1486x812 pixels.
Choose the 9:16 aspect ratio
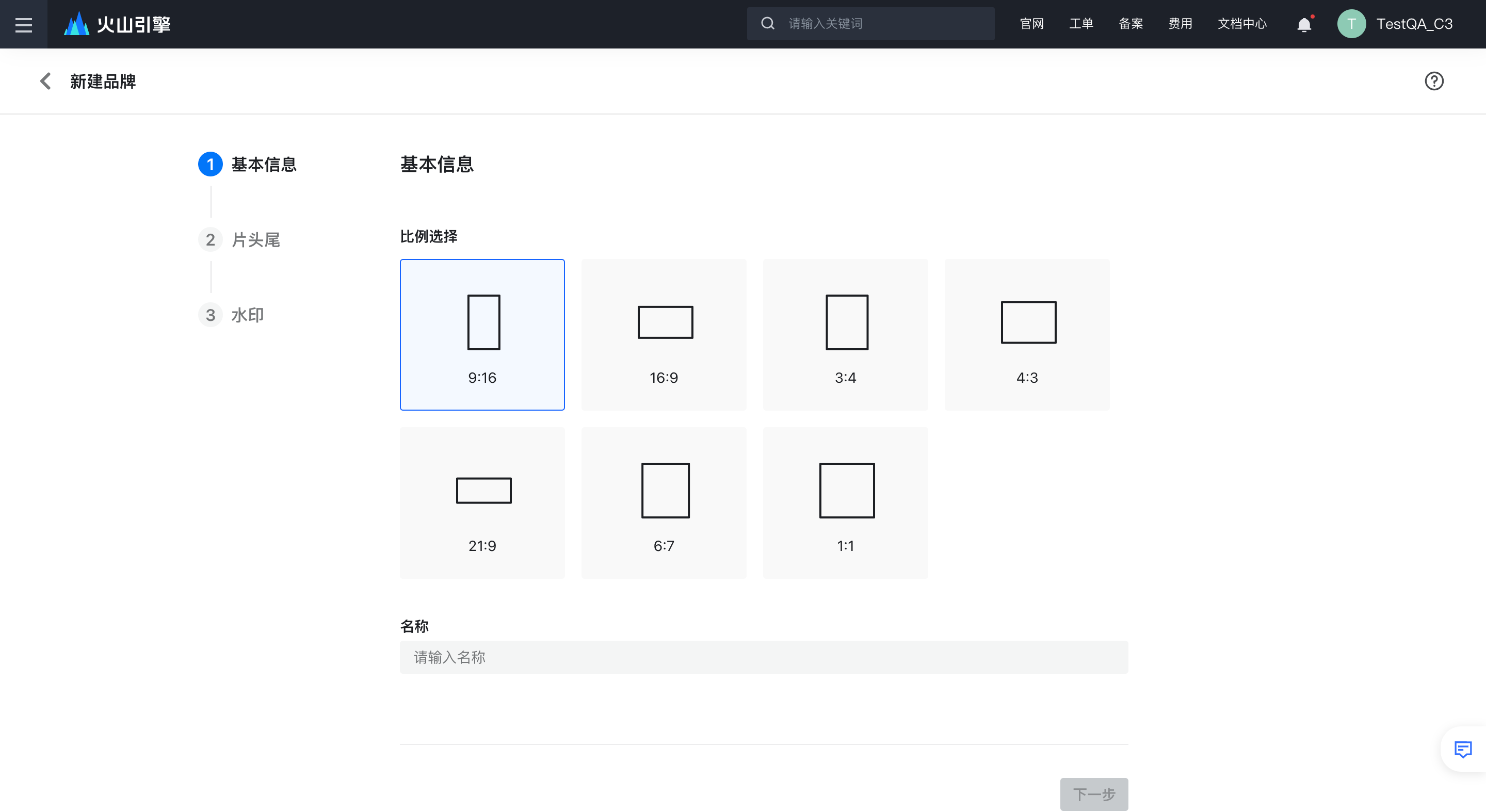pyautogui.click(x=482, y=334)
